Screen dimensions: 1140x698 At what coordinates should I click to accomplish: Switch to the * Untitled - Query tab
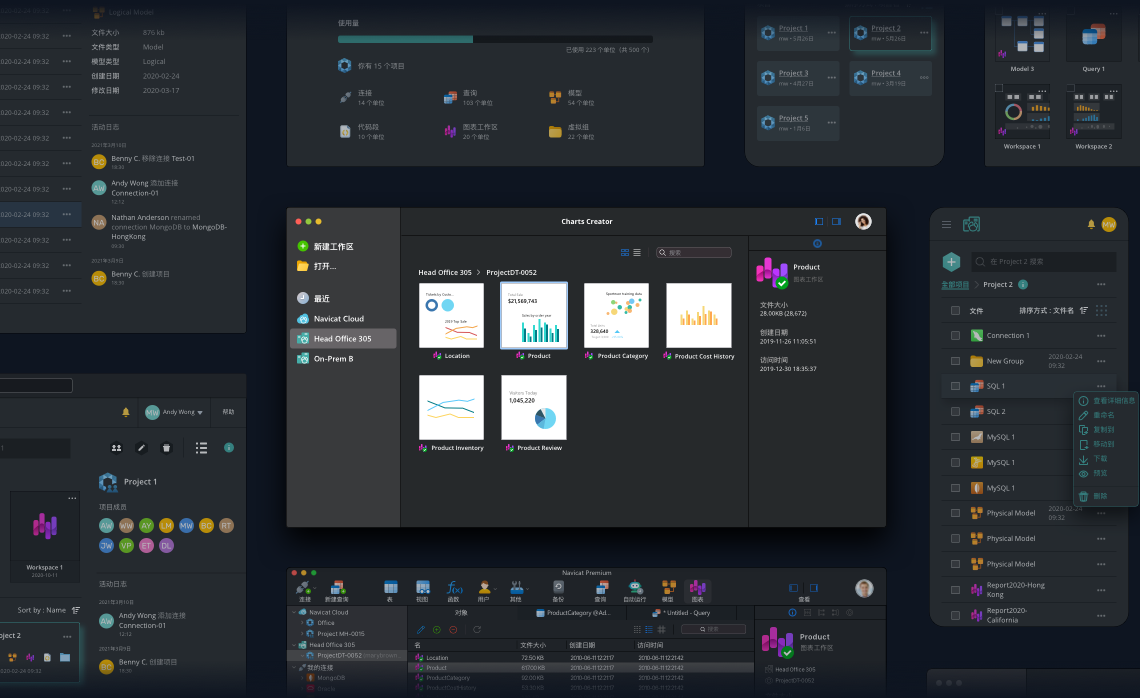(681, 613)
